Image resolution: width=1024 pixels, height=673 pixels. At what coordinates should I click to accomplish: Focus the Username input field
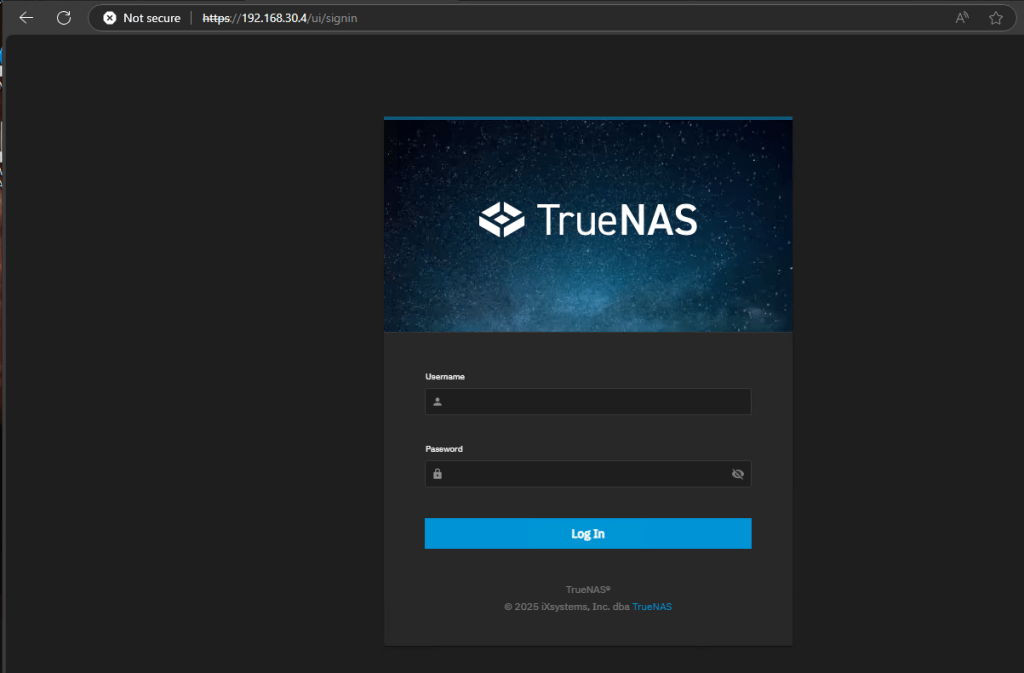(x=595, y=402)
